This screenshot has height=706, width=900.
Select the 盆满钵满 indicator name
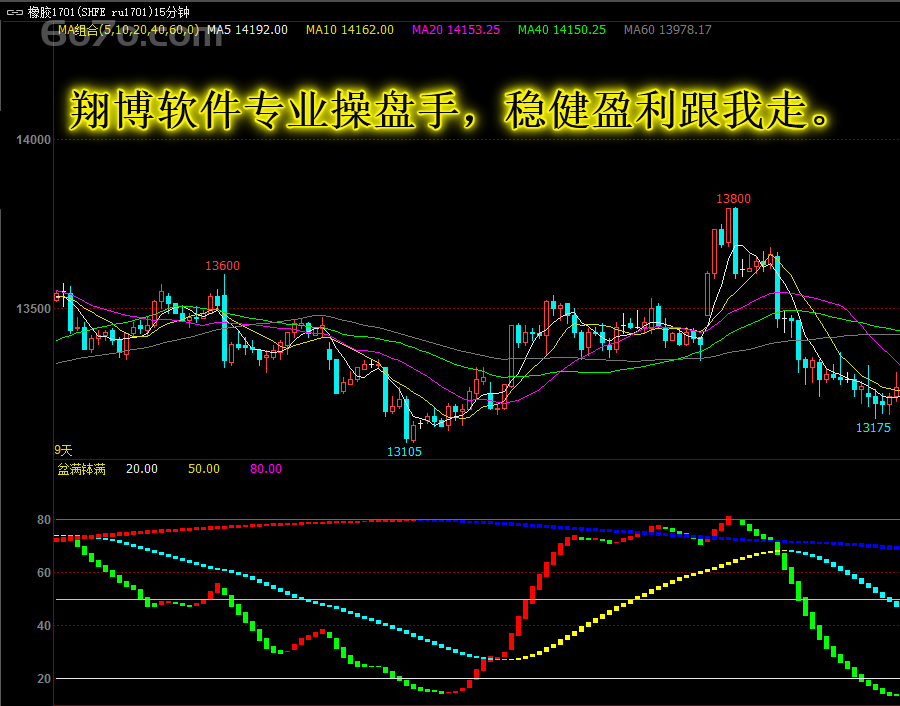tap(82, 470)
